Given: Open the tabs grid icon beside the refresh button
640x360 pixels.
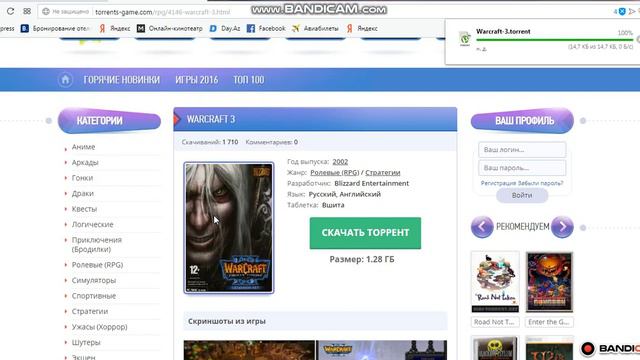Looking at the screenshot, I should point(27,11).
